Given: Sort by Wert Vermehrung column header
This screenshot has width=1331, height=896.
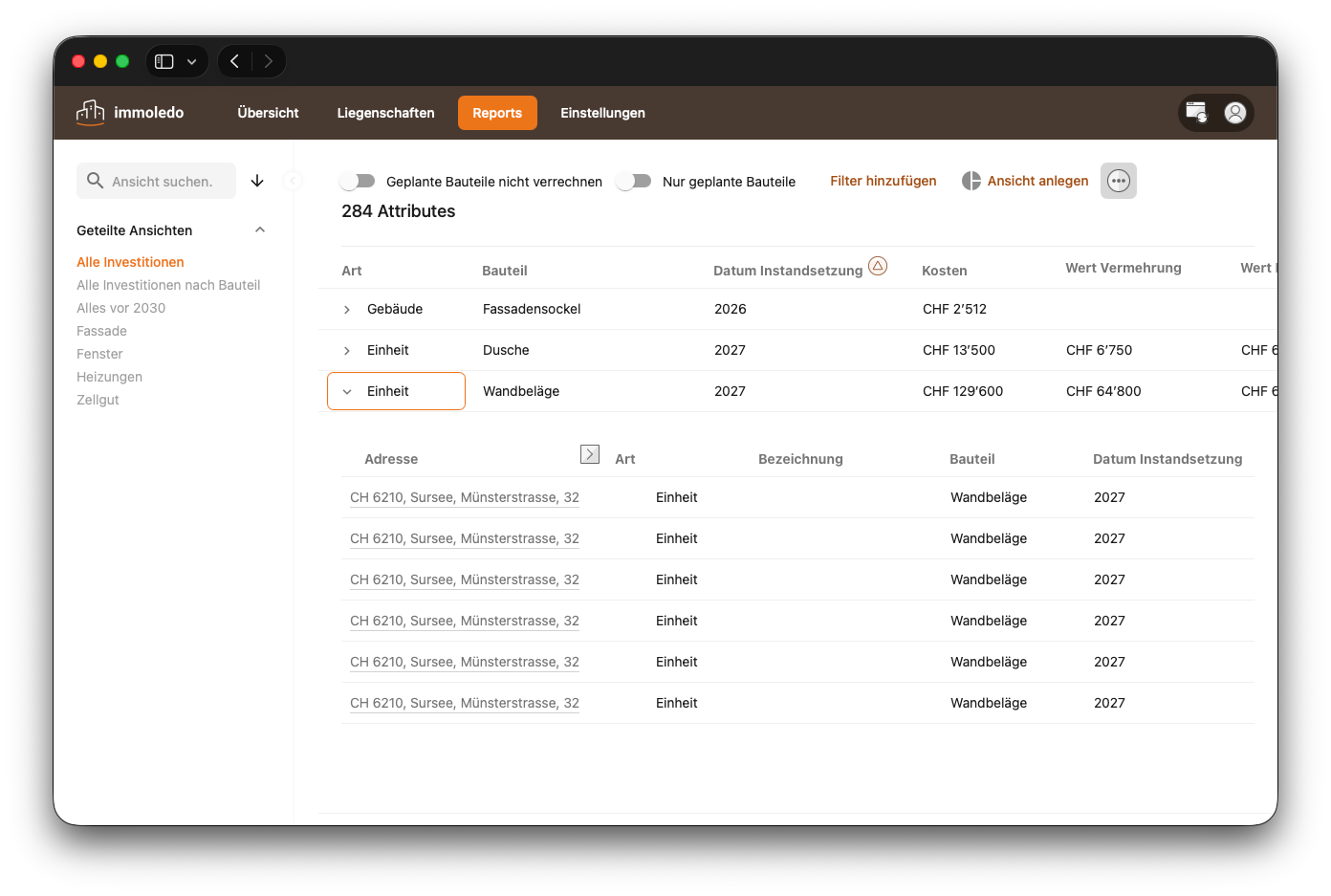Looking at the screenshot, I should click(x=1124, y=268).
